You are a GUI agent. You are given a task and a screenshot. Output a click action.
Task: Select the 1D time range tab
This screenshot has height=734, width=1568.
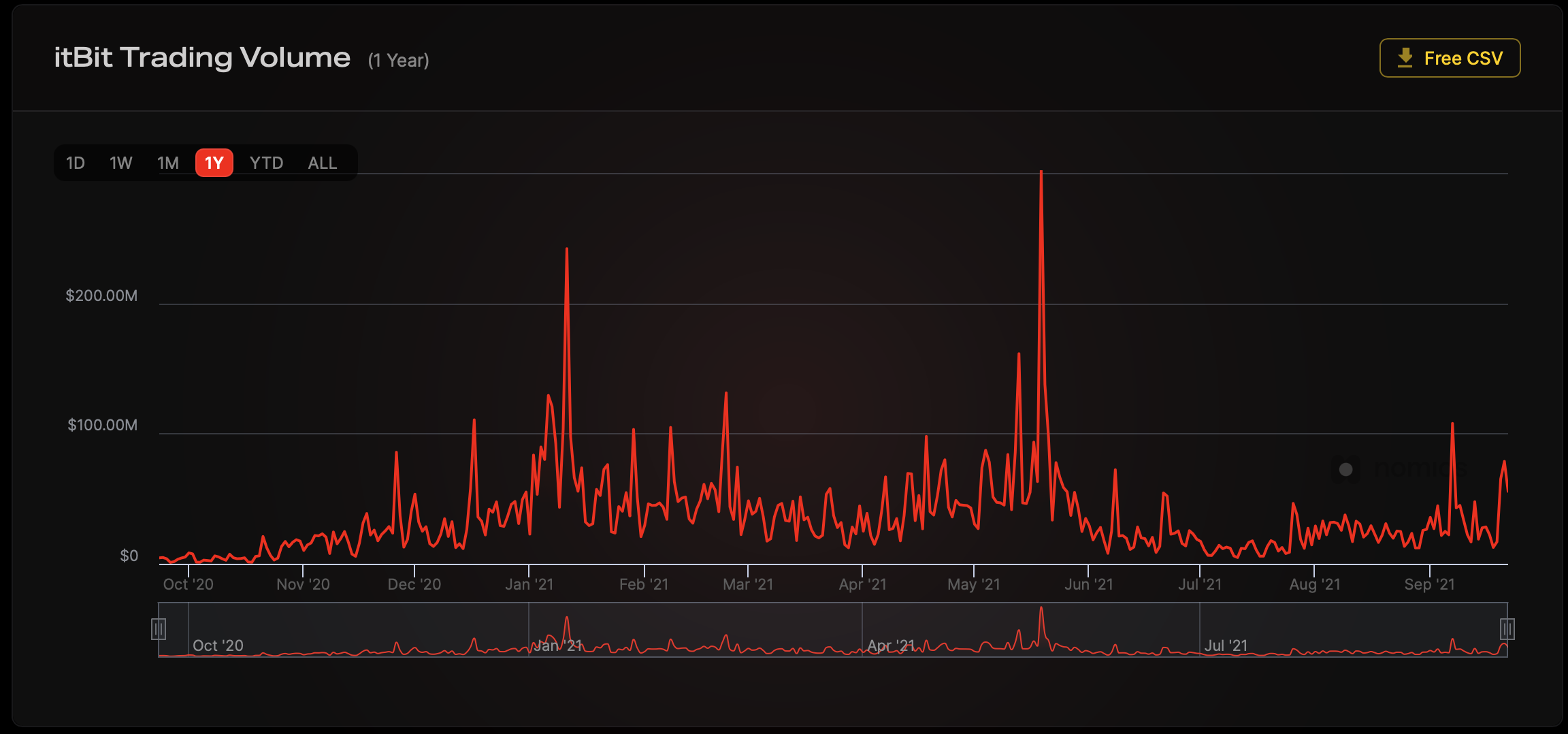point(76,163)
